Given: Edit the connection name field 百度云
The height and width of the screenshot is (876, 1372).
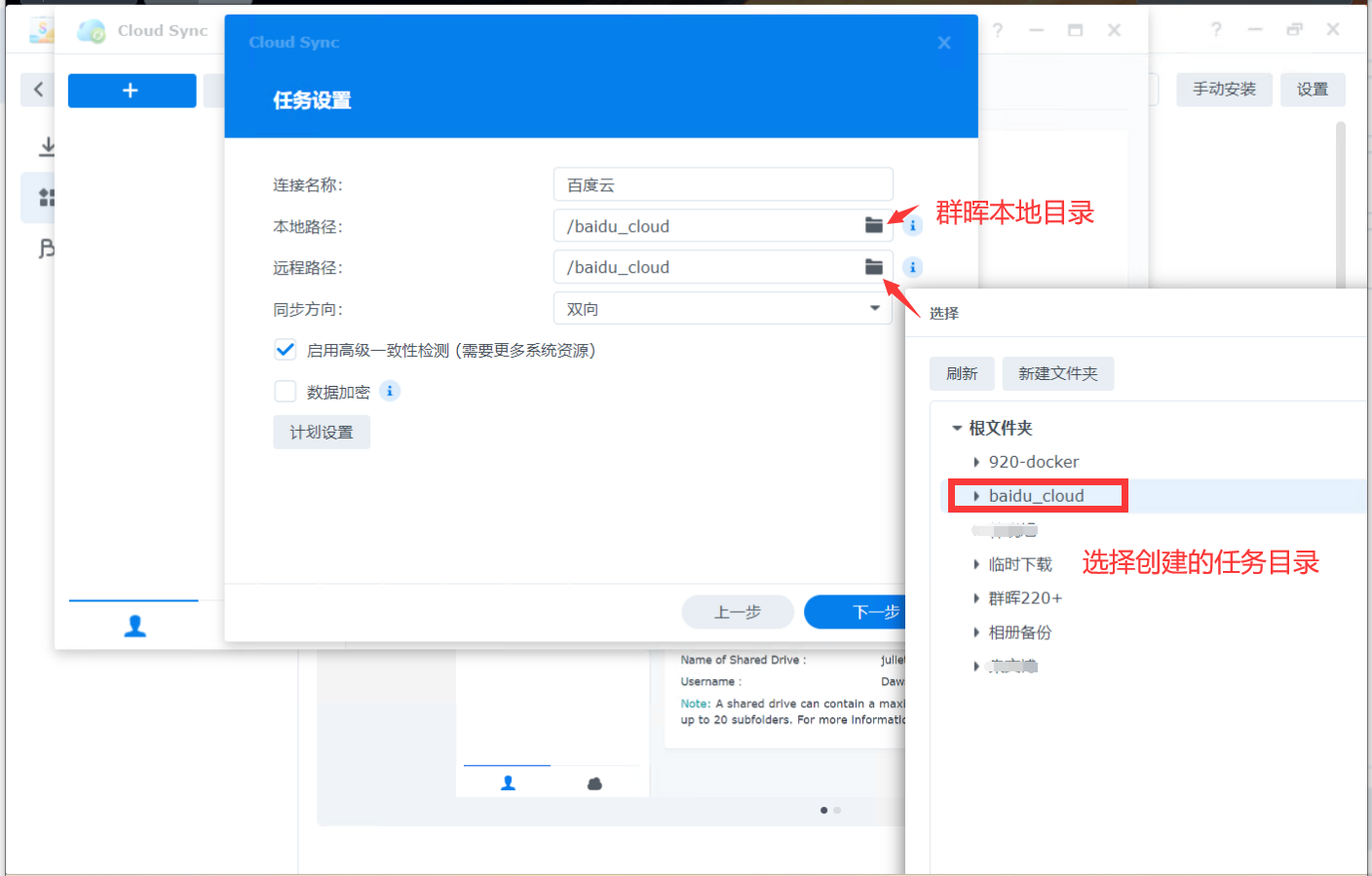Looking at the screenshot, I should pos(723,184).
